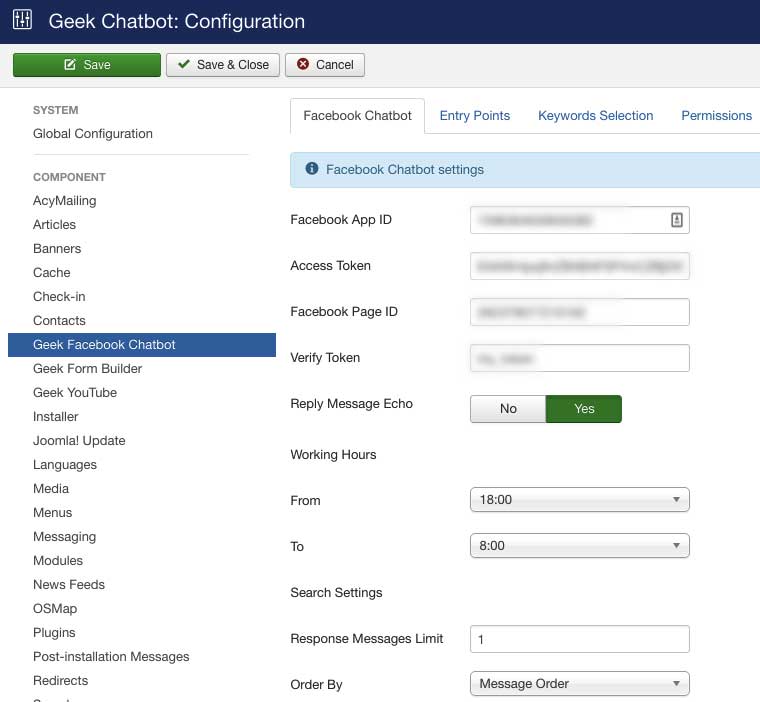Click the Access Token input field

580,266
